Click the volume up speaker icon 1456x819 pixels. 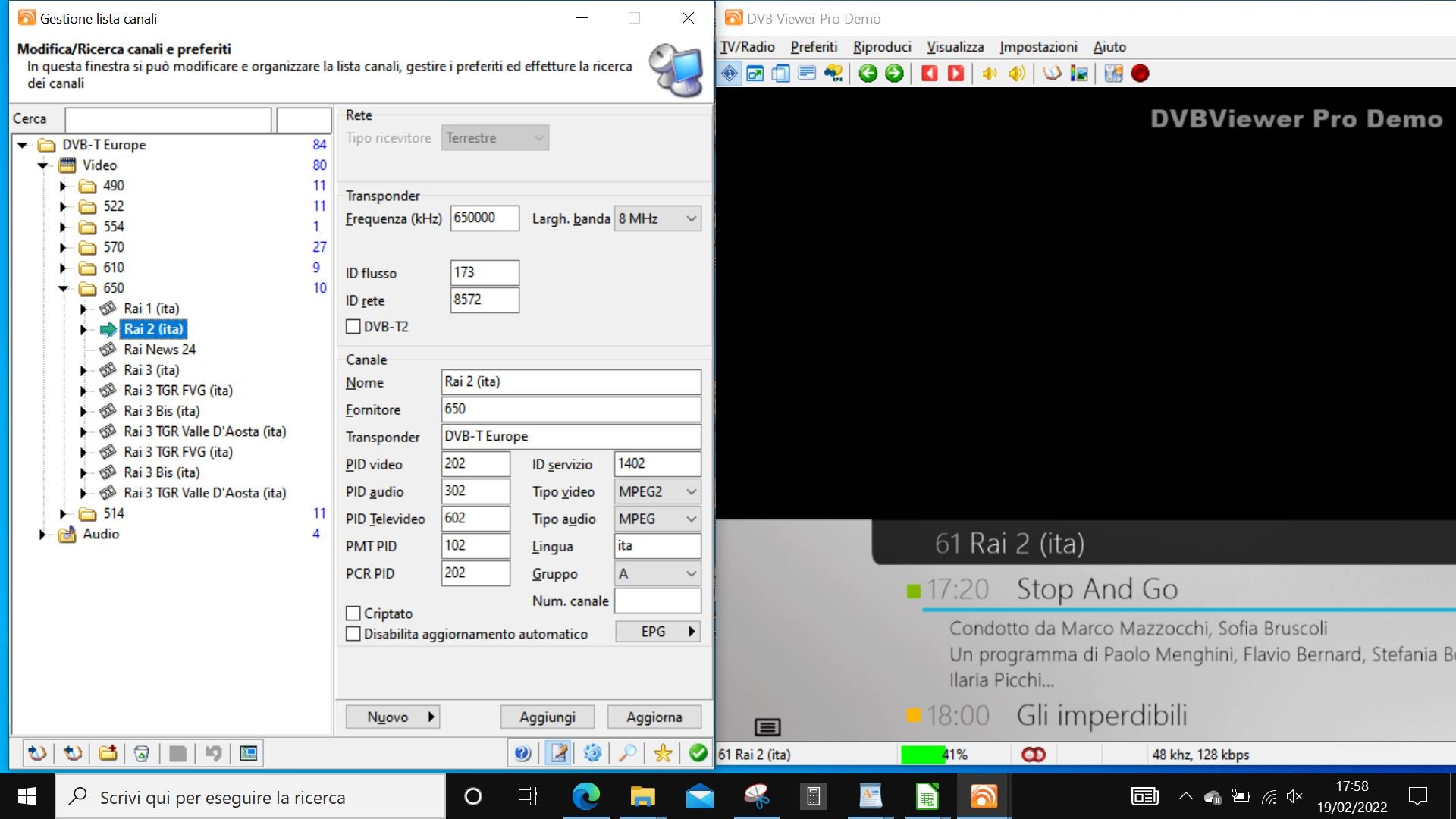(x=1017, y=74)
